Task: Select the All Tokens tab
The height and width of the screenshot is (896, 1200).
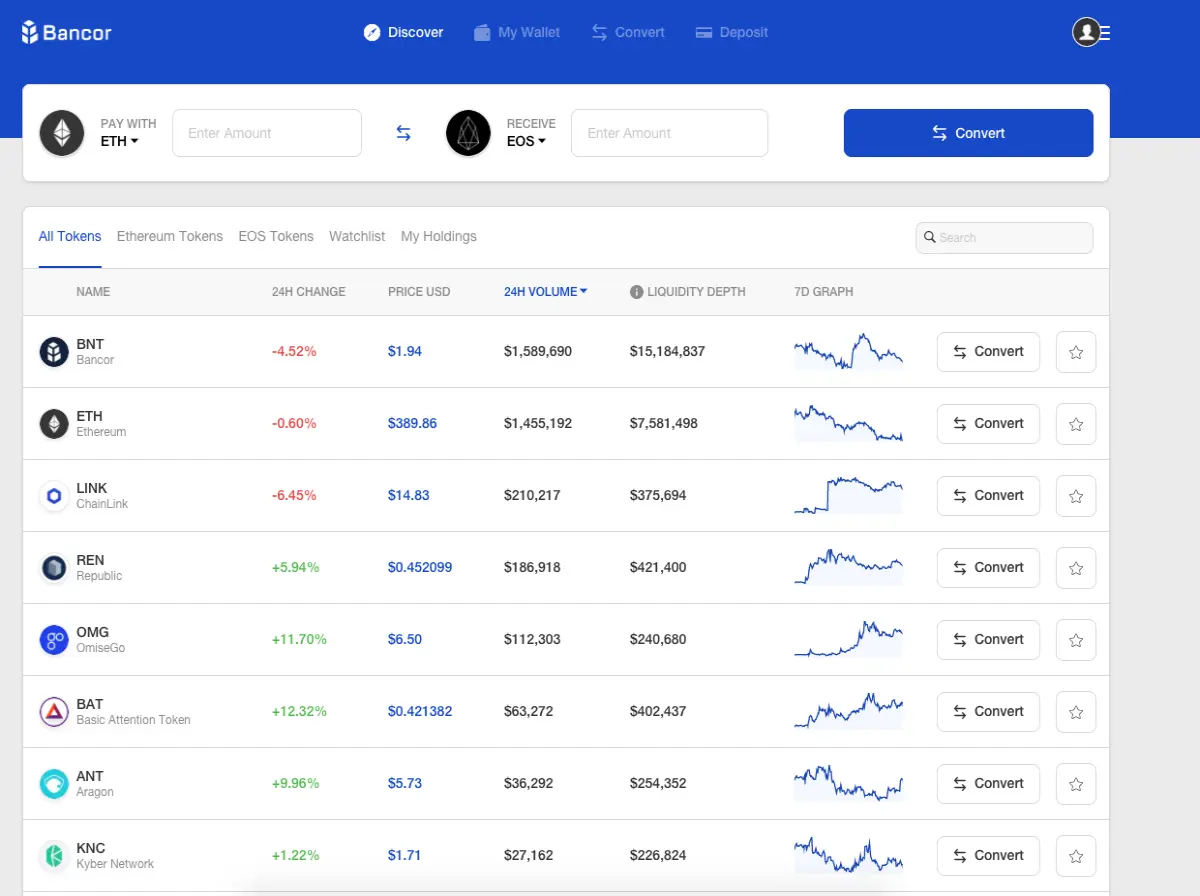Action: click(70, 236)
